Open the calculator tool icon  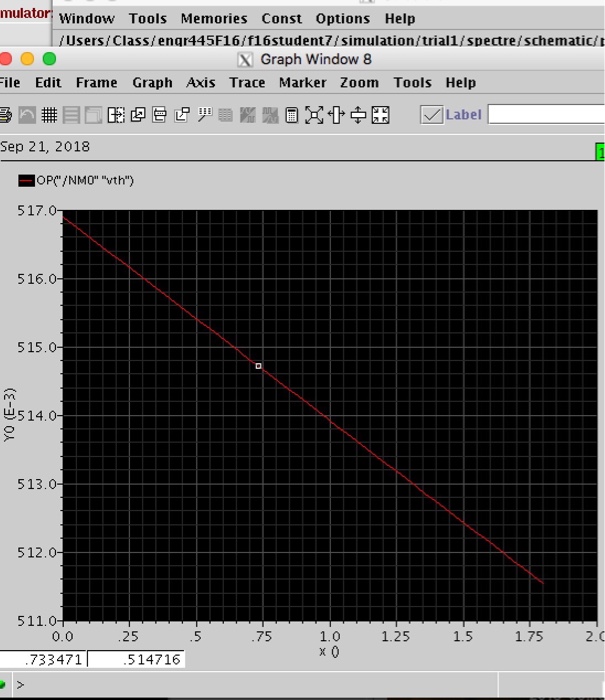tap(292, 115)
